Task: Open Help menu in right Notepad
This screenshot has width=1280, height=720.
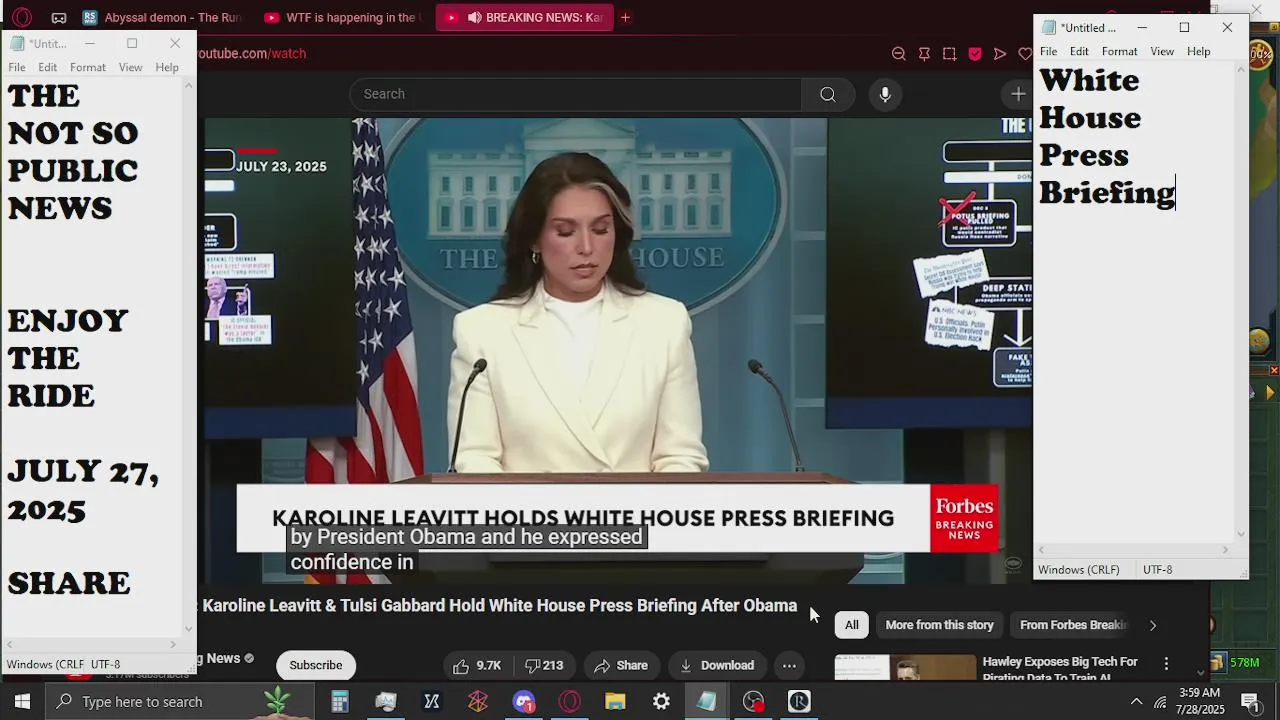Action: pyautogui.click(x=1198, y=51)
